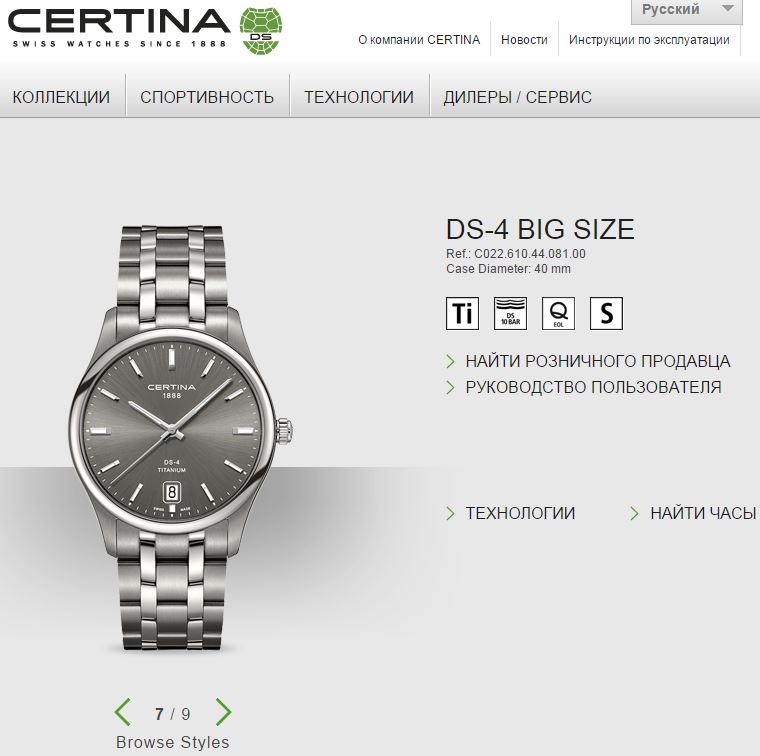Go to the next watch style arrow
The width and height of the screenshot is (760, 756).
coord(223,712)
